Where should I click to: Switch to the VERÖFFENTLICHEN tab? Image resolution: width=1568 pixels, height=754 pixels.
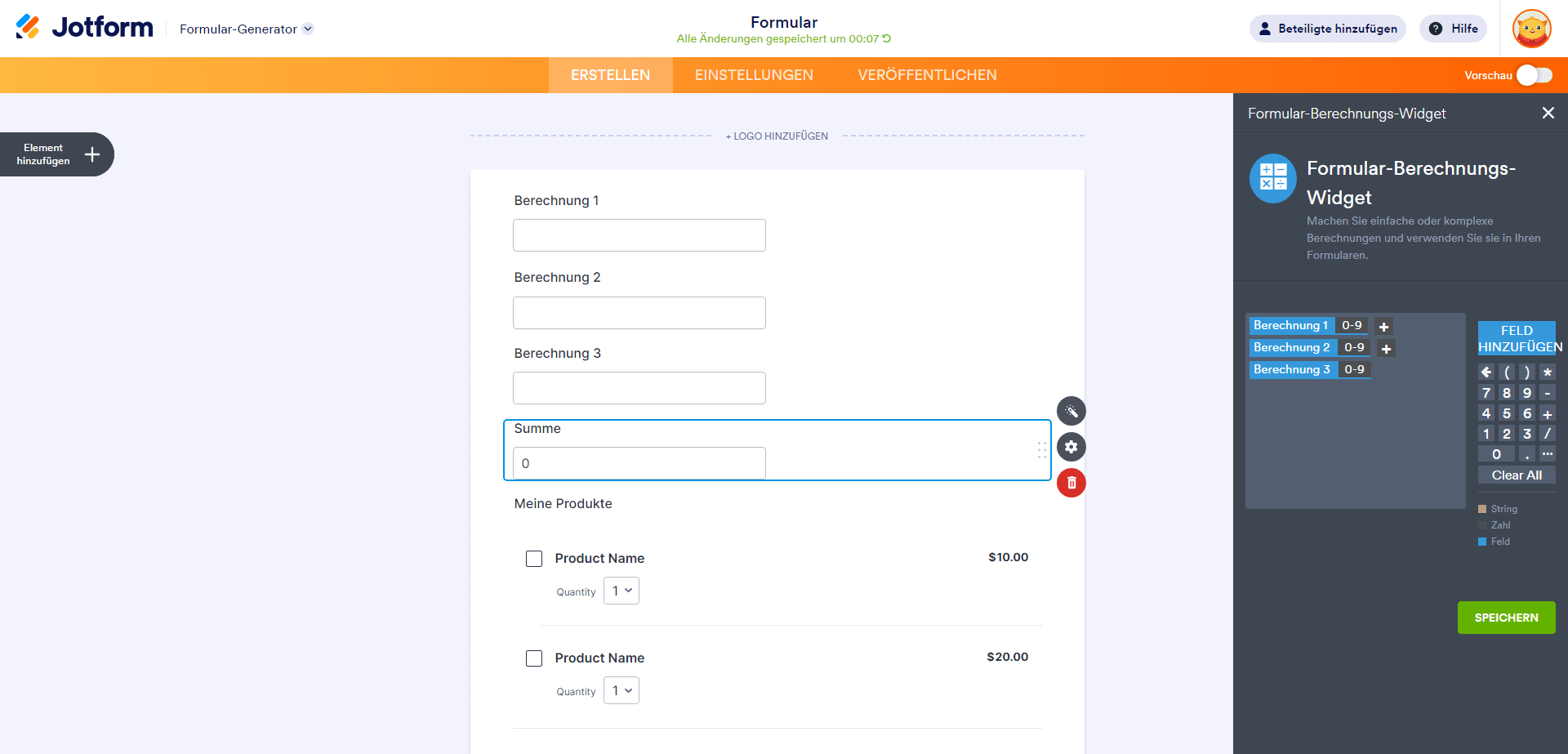click(x=927, y=75)
